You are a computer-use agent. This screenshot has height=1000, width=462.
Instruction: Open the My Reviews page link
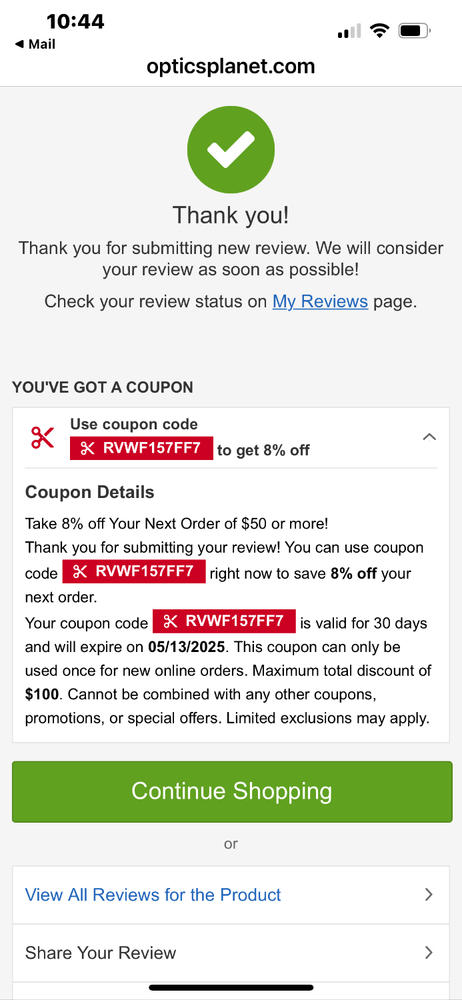[x=320, y=301]
